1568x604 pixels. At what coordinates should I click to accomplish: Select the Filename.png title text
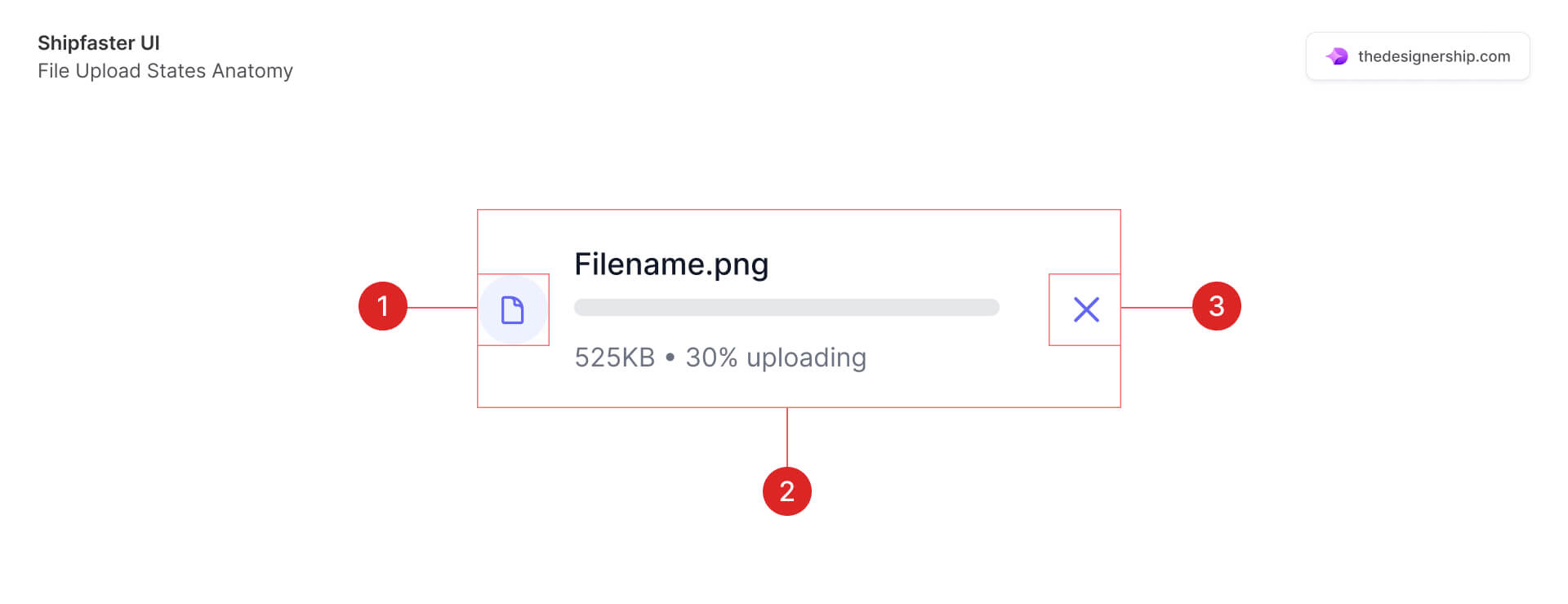click(671, 264)
